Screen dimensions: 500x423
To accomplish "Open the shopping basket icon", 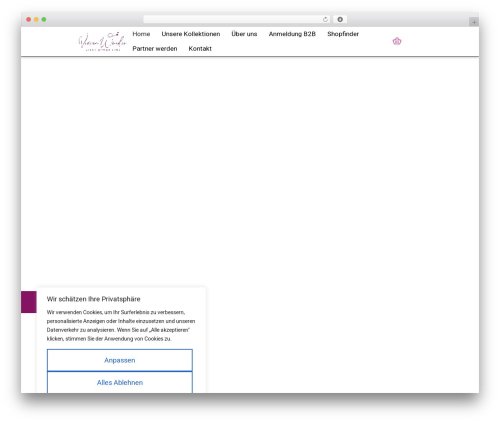I will point(397,41).
